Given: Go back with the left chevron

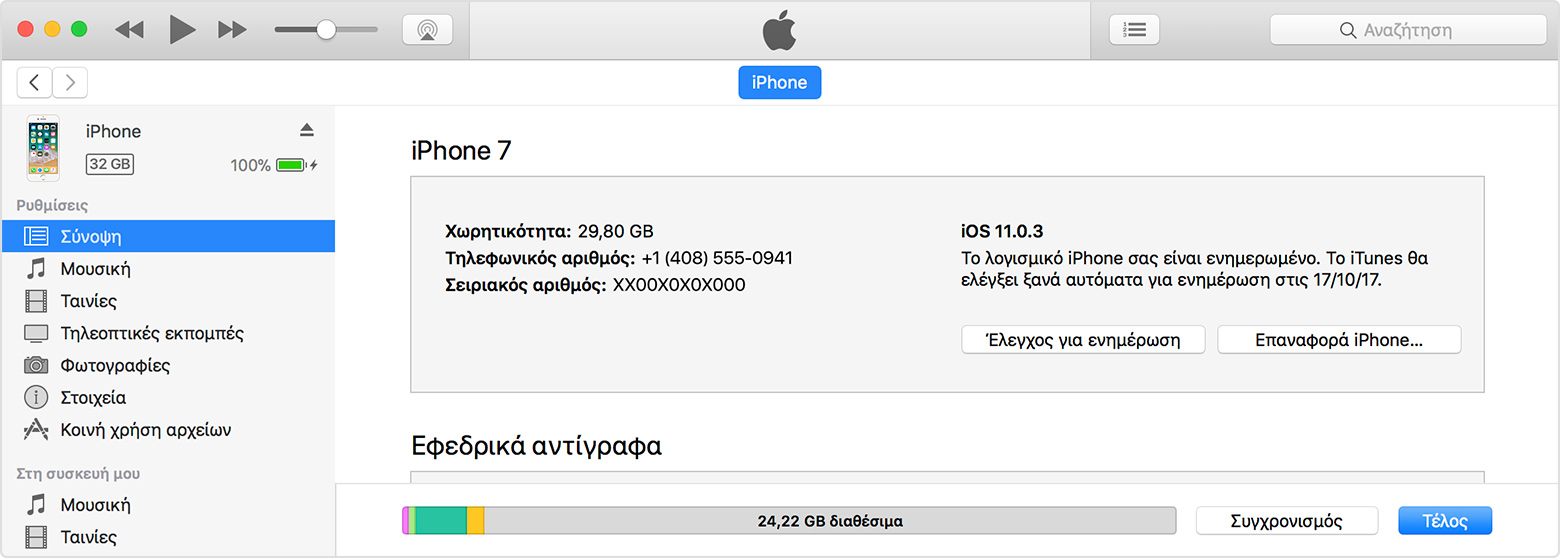Looking at the screenshot, I should [35, 82].
